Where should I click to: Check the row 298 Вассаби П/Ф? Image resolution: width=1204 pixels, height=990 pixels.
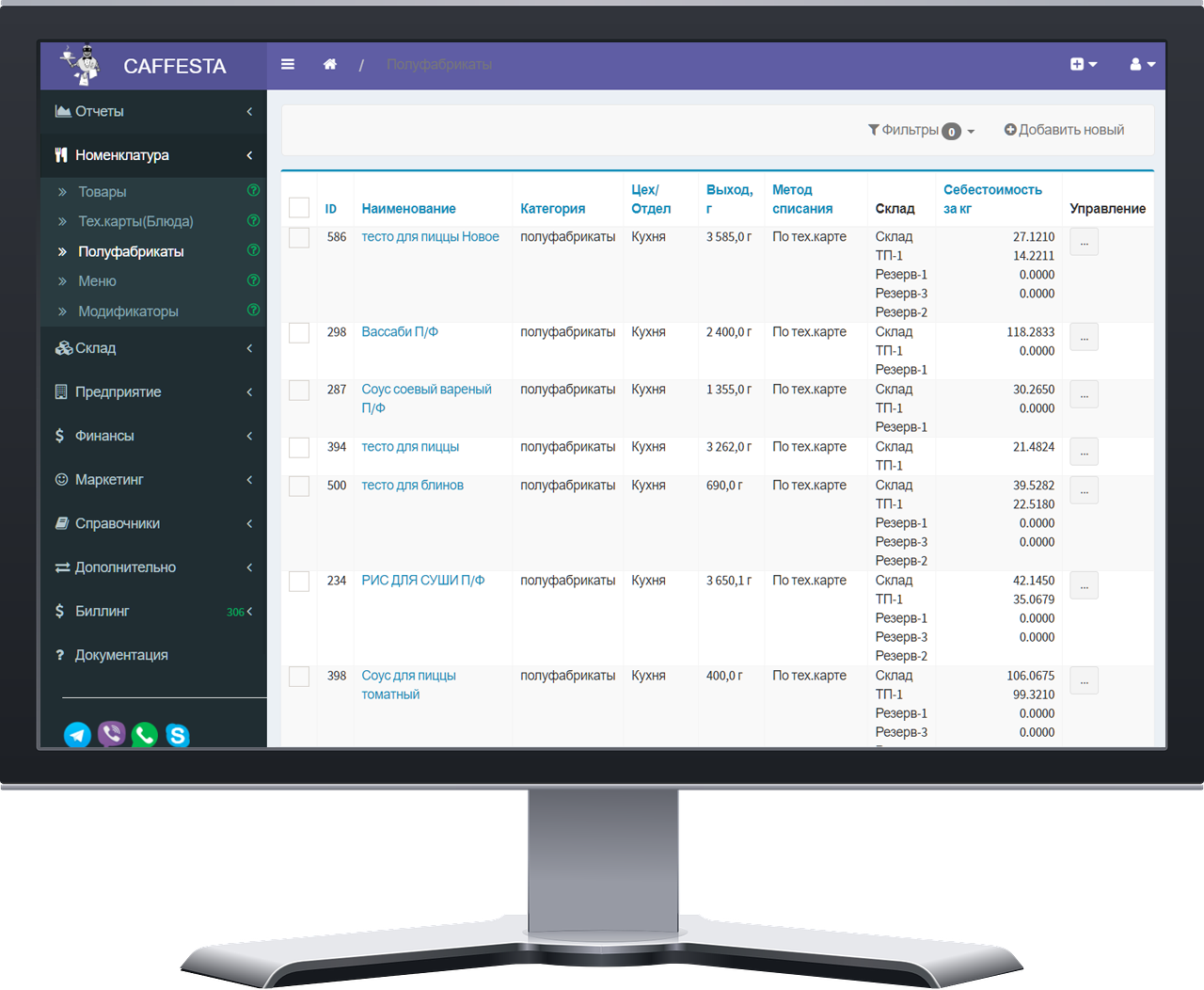click(299, 332)
